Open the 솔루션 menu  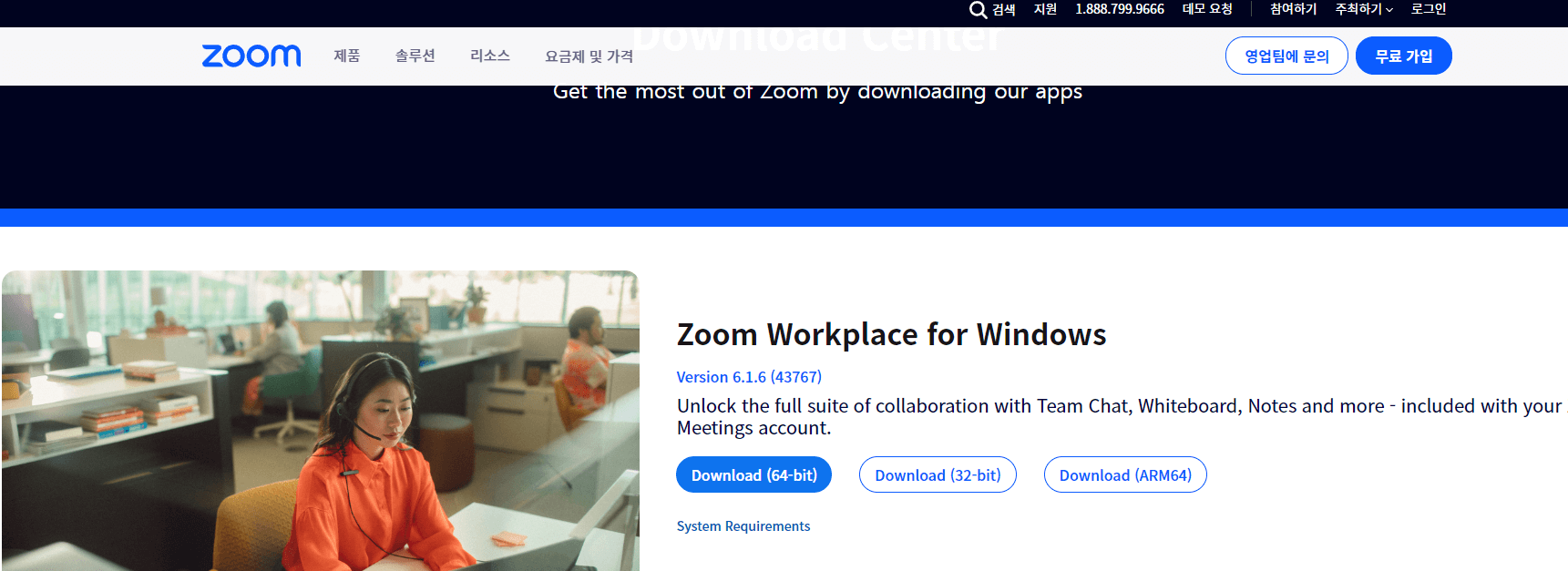(x=415, y=56)
